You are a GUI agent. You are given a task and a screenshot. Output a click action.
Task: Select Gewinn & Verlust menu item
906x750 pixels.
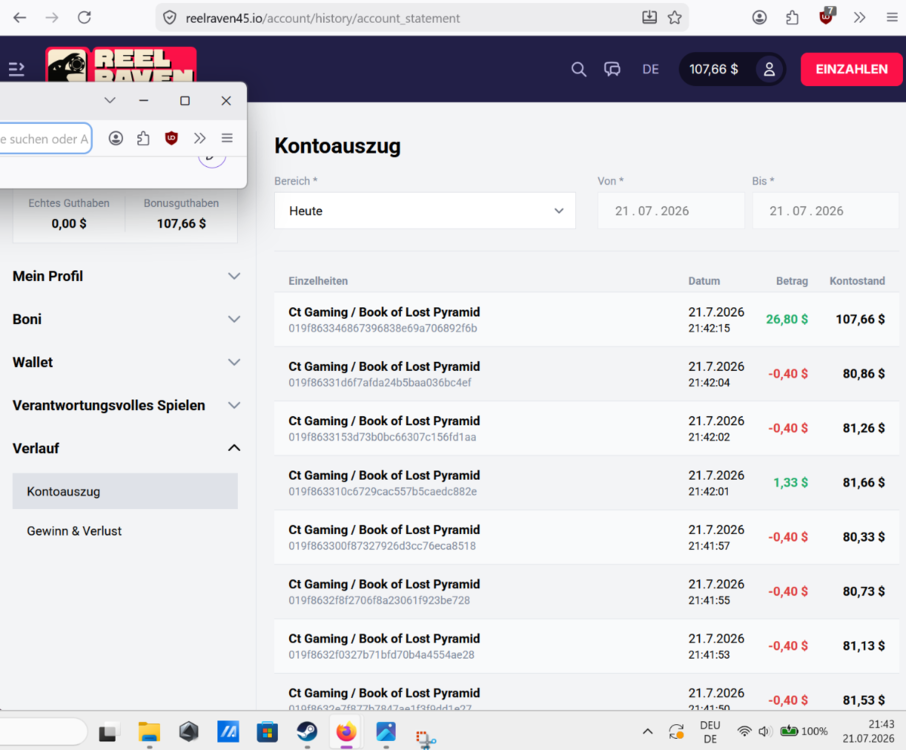click(x=74, y=531)
